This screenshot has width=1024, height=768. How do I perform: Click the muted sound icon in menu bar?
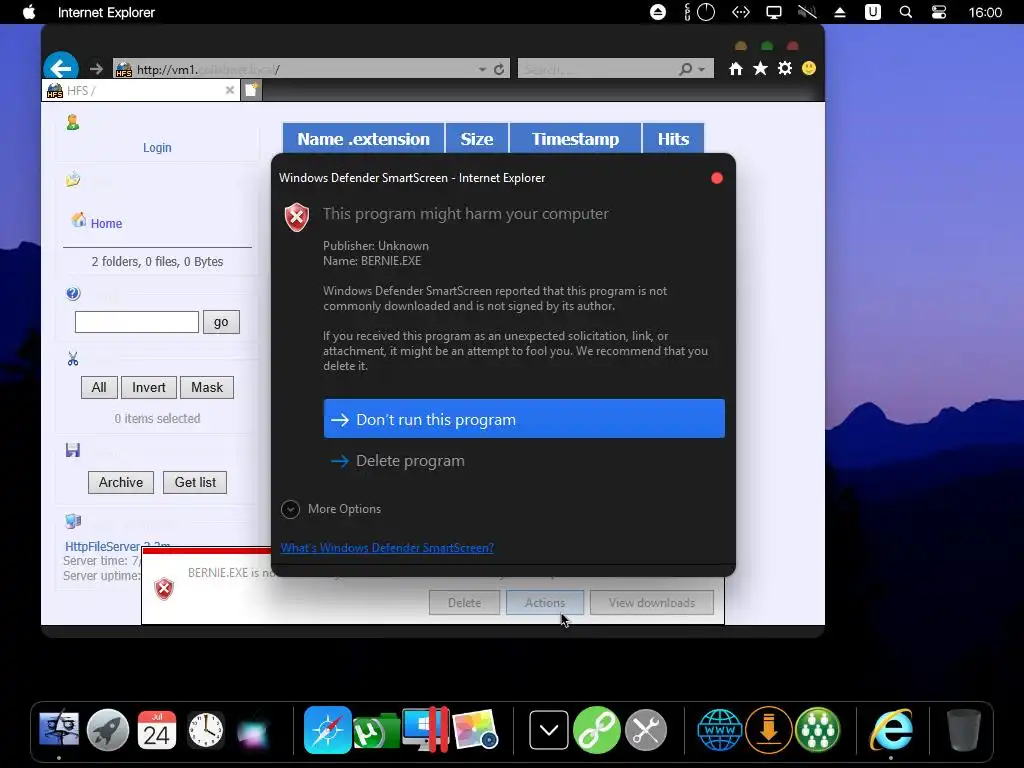click(x=807, y=12)
